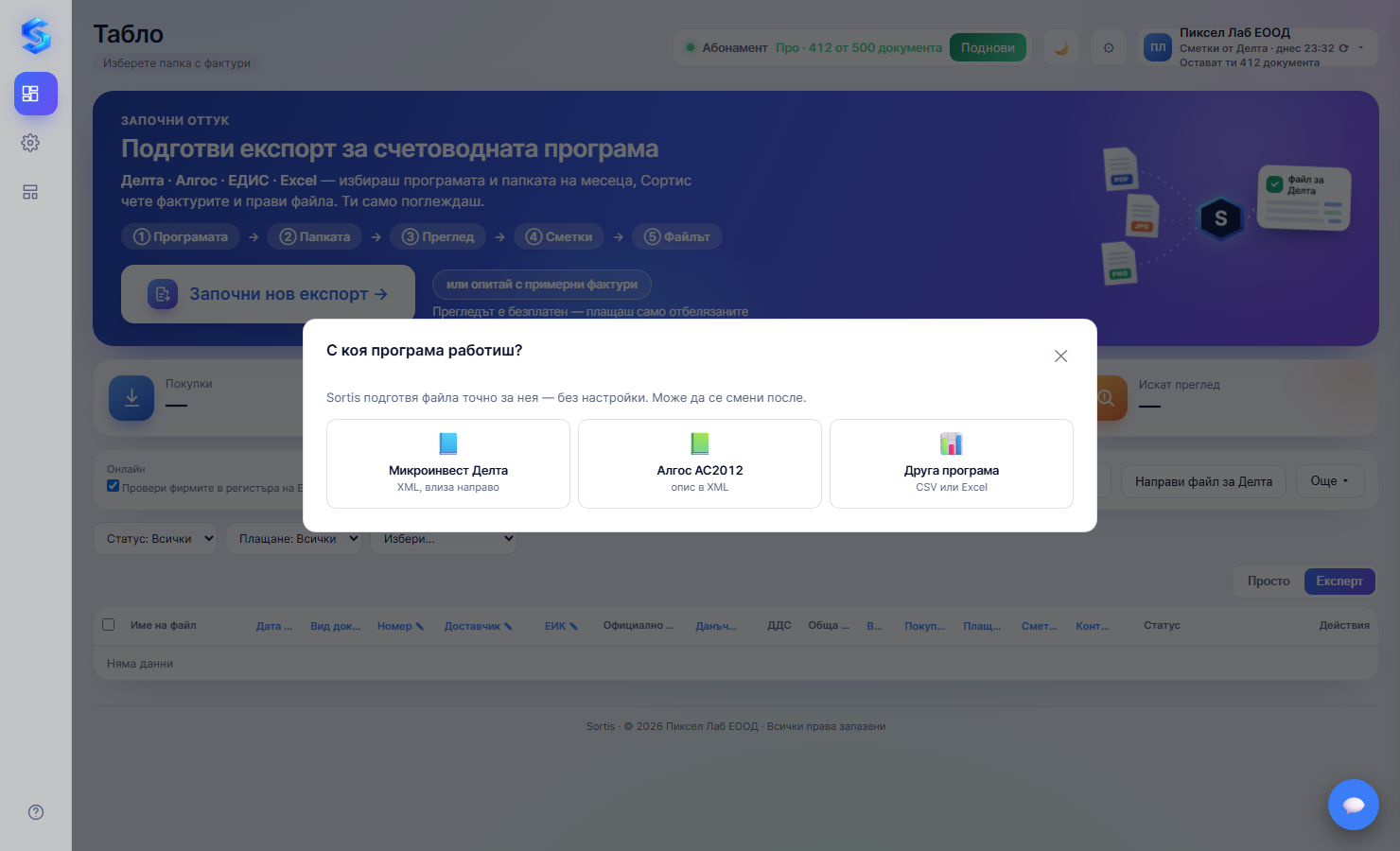The height and width of the screenshot is (851, 1400).
Task: Click the magnifier icon for Искат преглед
Action: click(x=1107, y=398)
